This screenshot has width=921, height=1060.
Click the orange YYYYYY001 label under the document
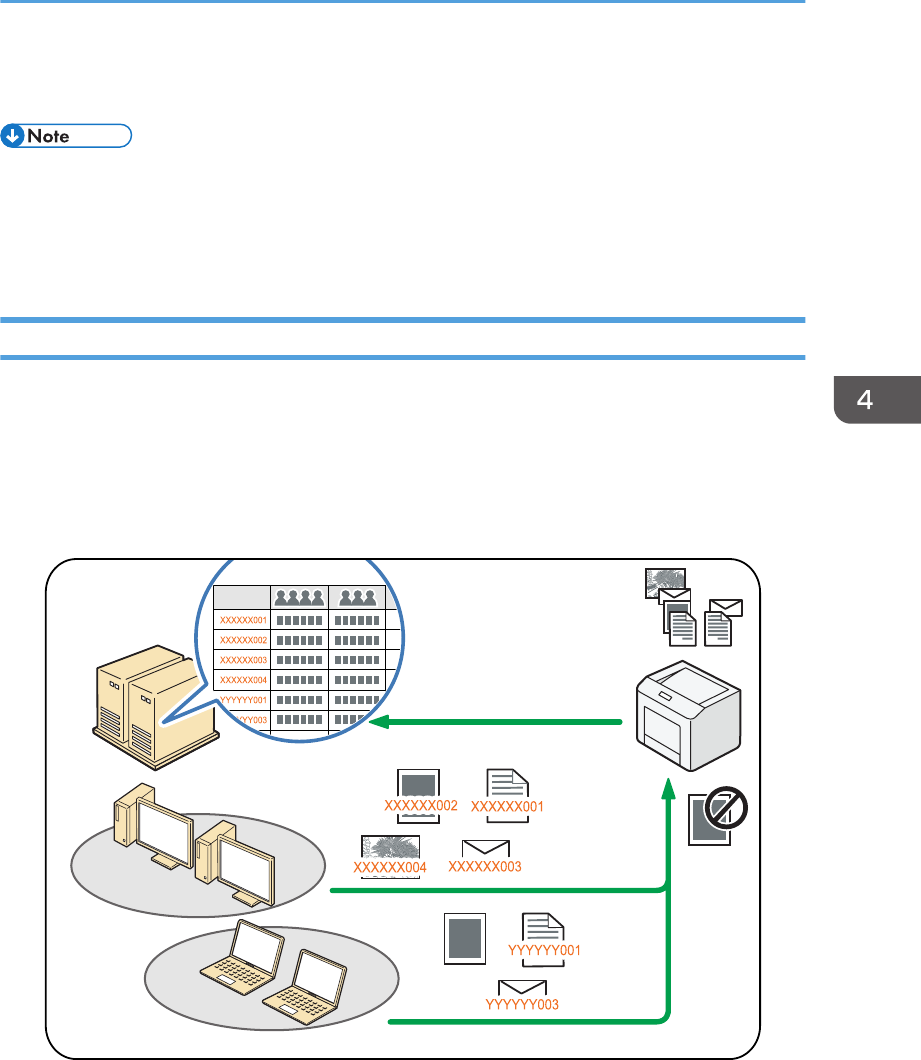coord(544,950)
